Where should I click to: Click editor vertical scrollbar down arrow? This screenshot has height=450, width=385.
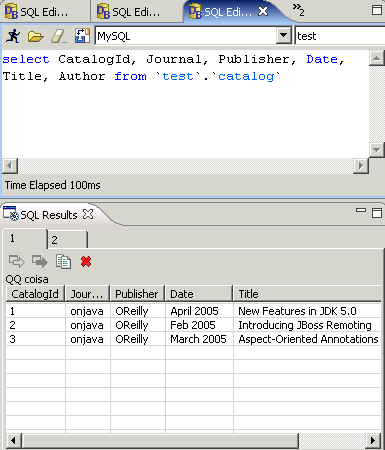point(377,150)
